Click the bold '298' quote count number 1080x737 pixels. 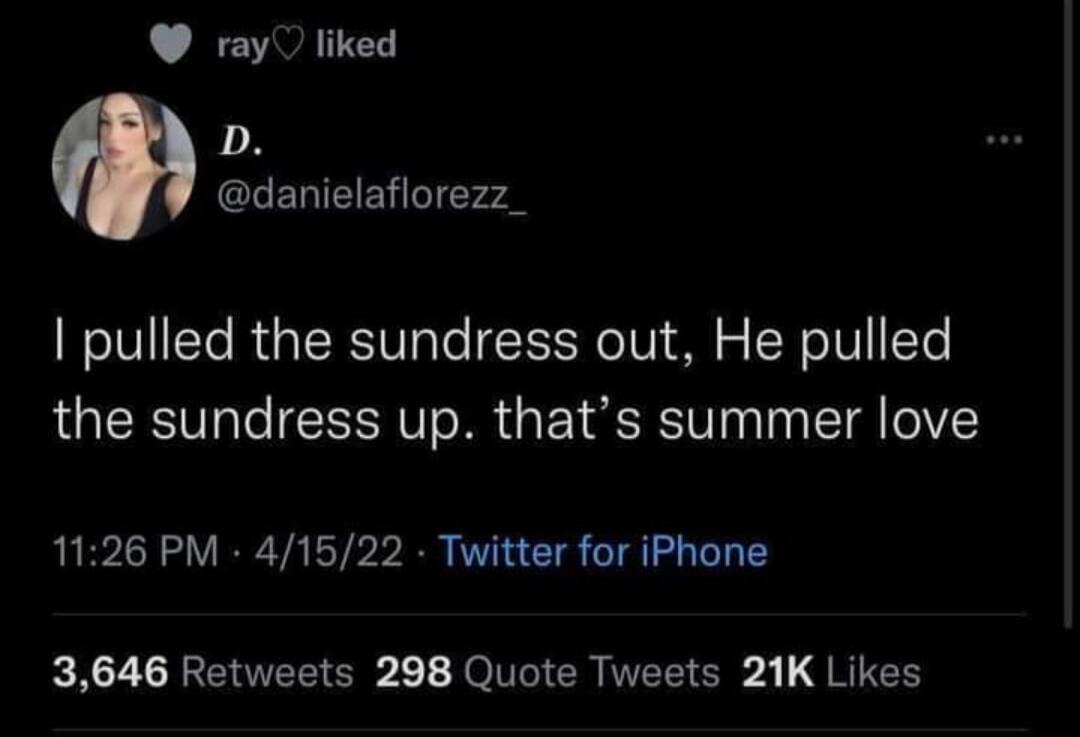[x=414, y=673]
